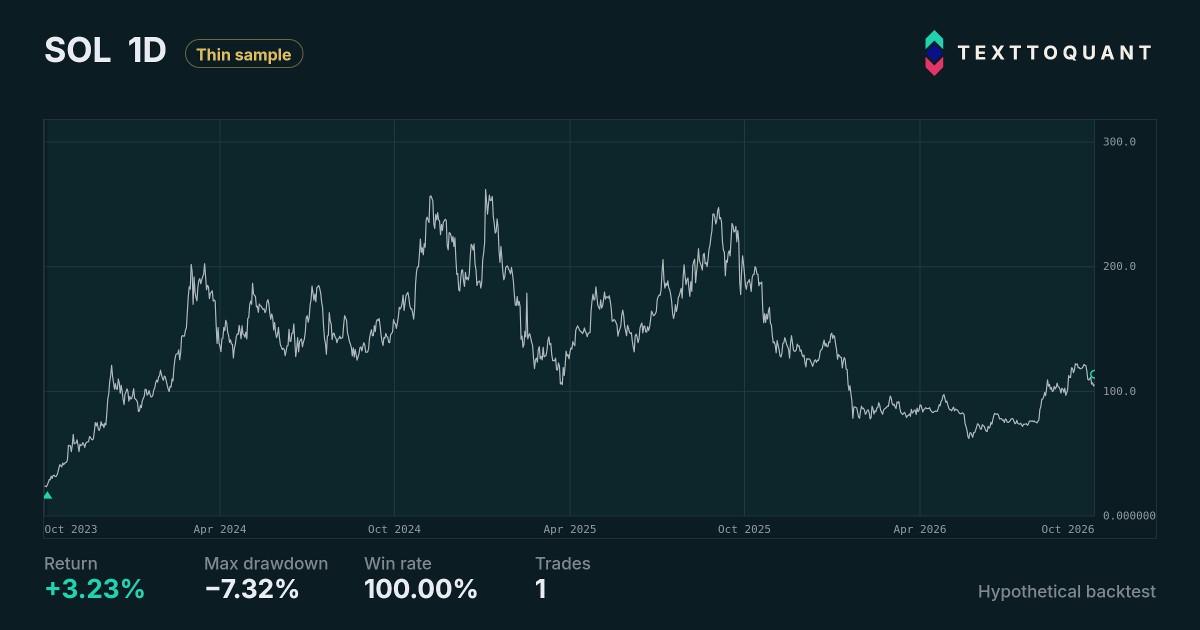Click the 300.0 price axis label
The height and width of the screenshot is (630, 1200).
coord(1119,142)
